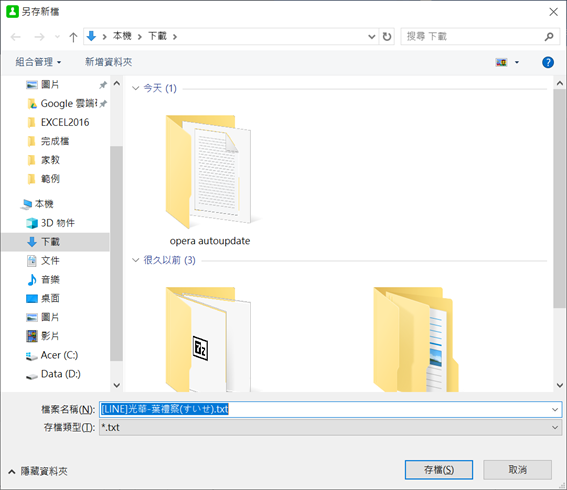Viewport: 567px width, 490px height.
Task: Expand the chevron after 下載 in path
Action: pos(175,37)
